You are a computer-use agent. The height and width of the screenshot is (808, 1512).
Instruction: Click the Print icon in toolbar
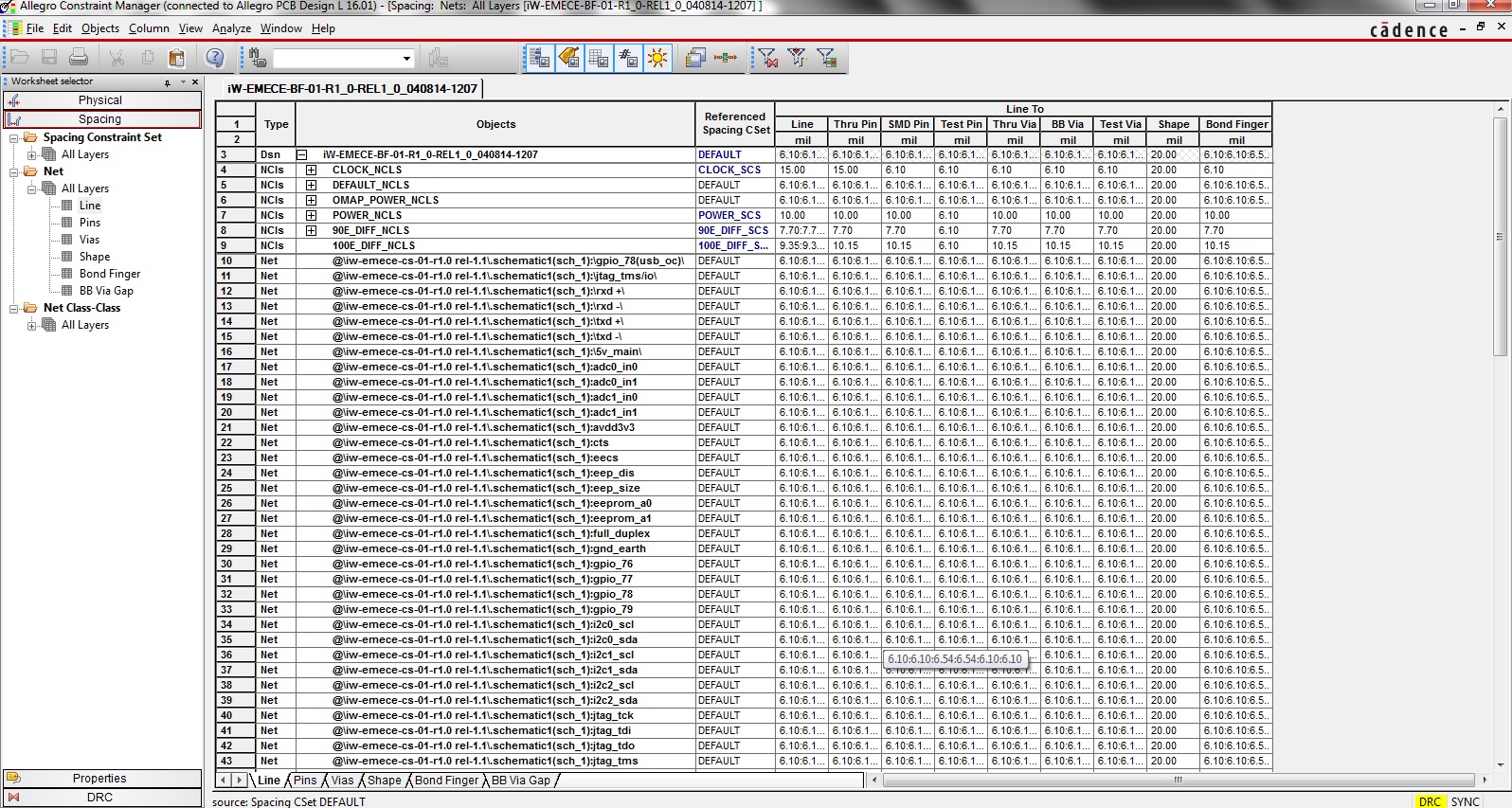79,58
